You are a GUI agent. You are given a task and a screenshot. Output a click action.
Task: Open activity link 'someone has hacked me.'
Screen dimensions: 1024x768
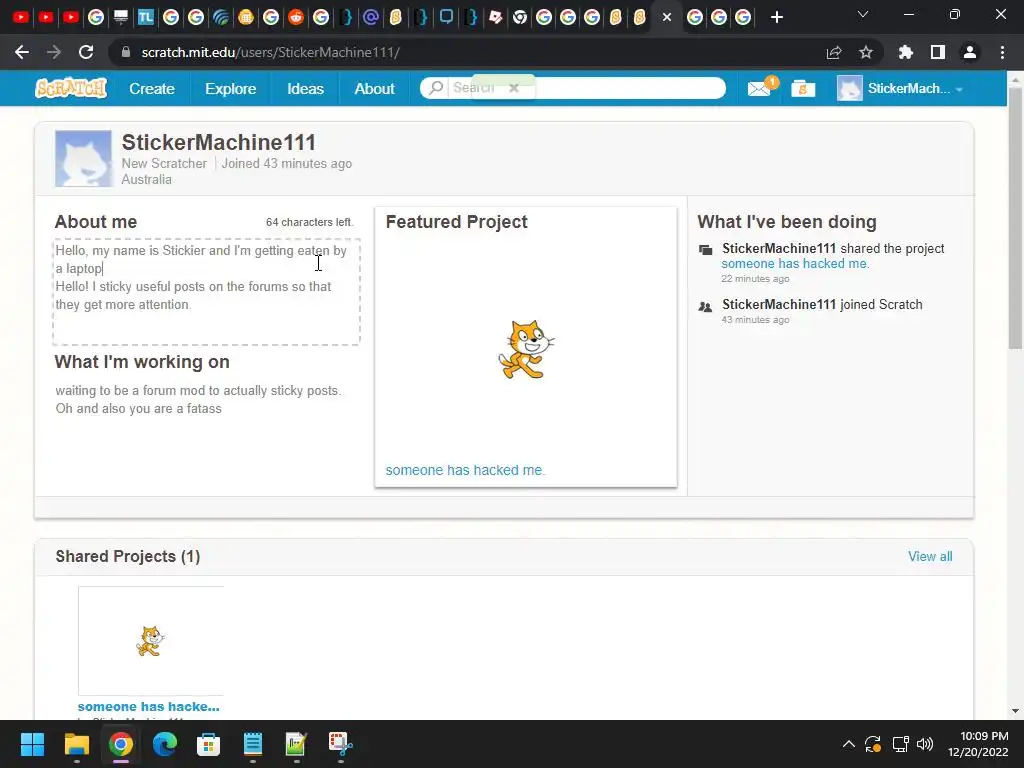(x=795, y=264)
